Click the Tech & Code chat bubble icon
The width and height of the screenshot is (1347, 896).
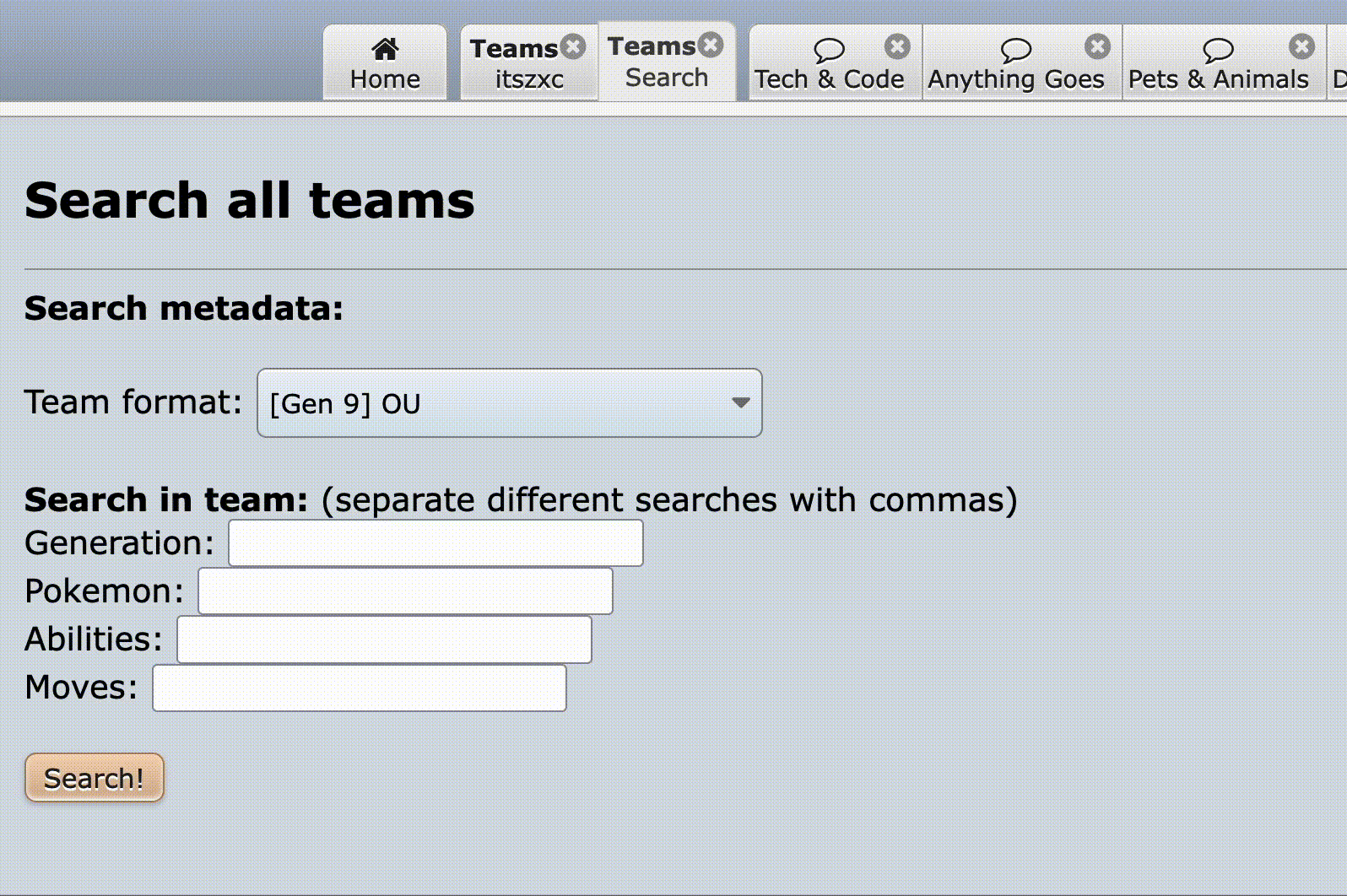click(829, 50)
